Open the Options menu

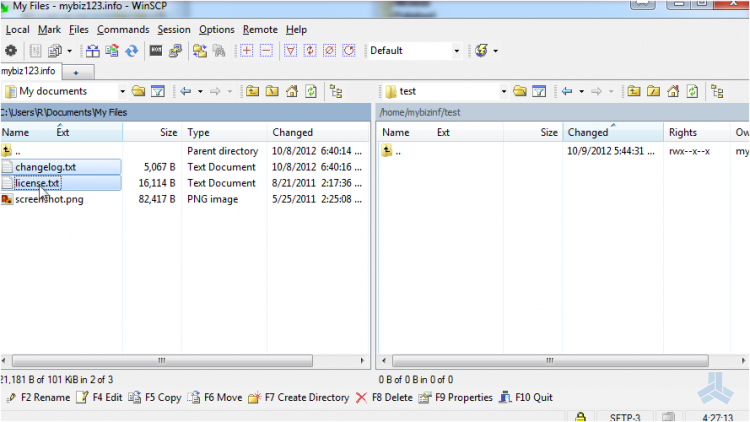217,30
